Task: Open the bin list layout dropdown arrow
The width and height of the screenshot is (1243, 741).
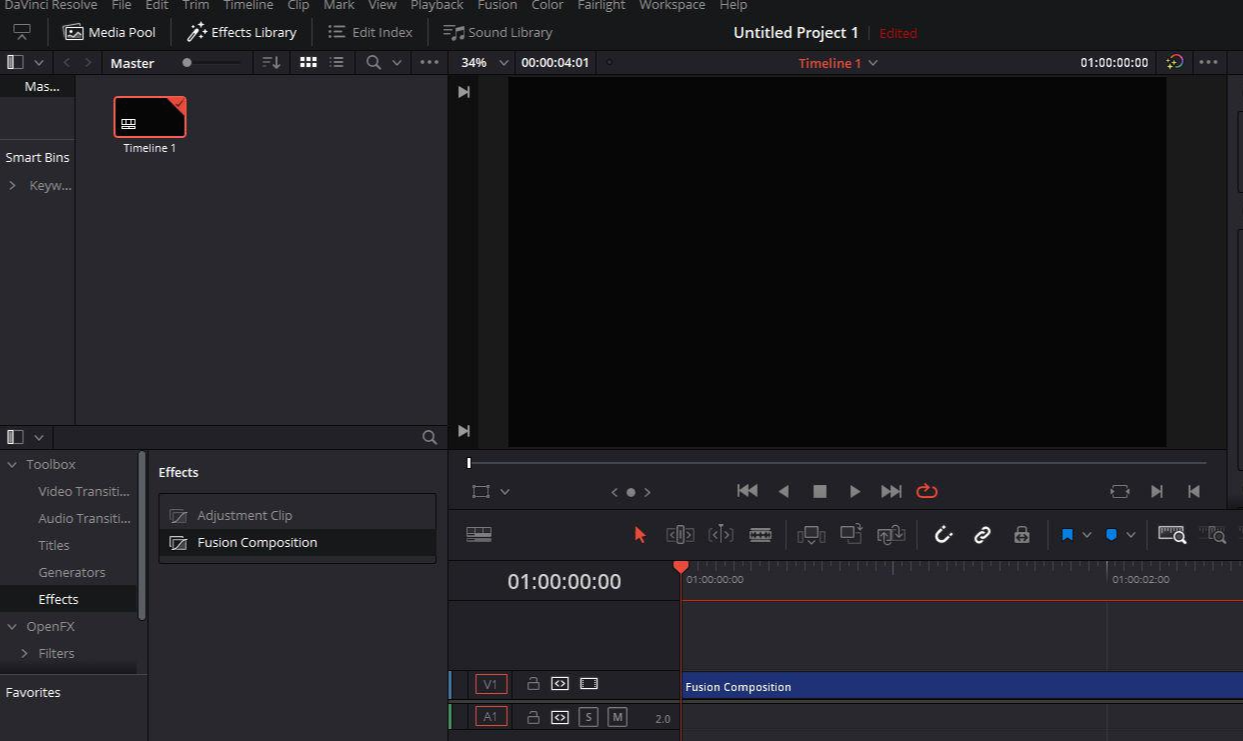Action: click(x=39, y=62)
